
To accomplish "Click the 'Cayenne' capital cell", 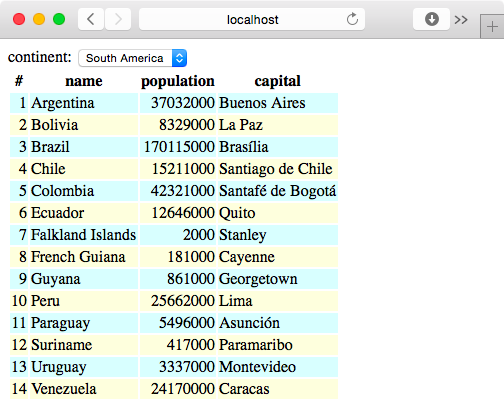I will [278, 257].
